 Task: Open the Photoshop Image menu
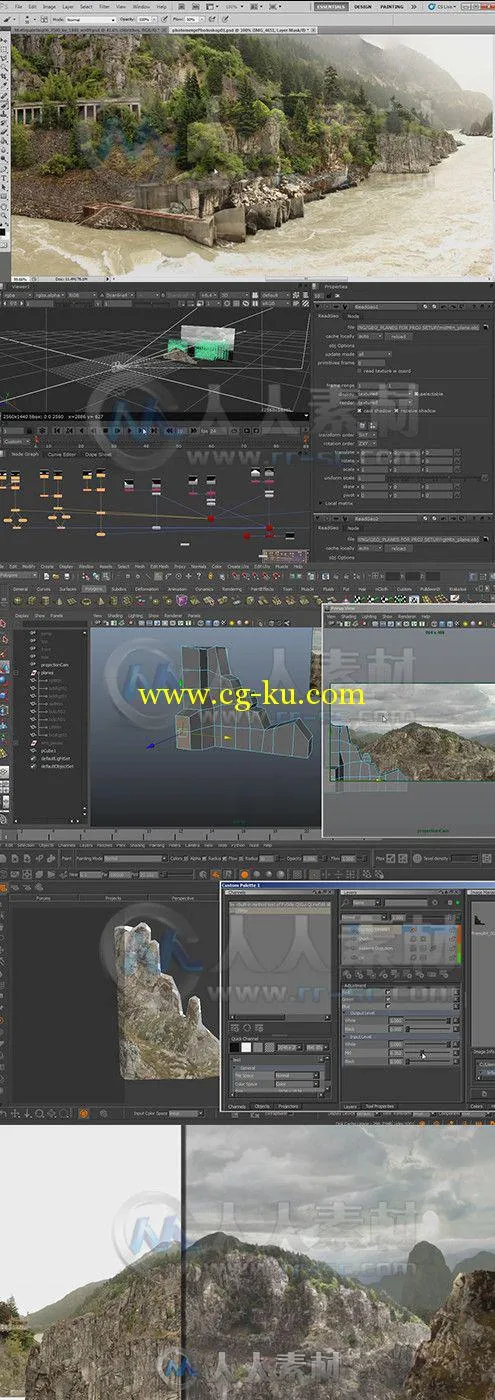[x=49, y=6]
